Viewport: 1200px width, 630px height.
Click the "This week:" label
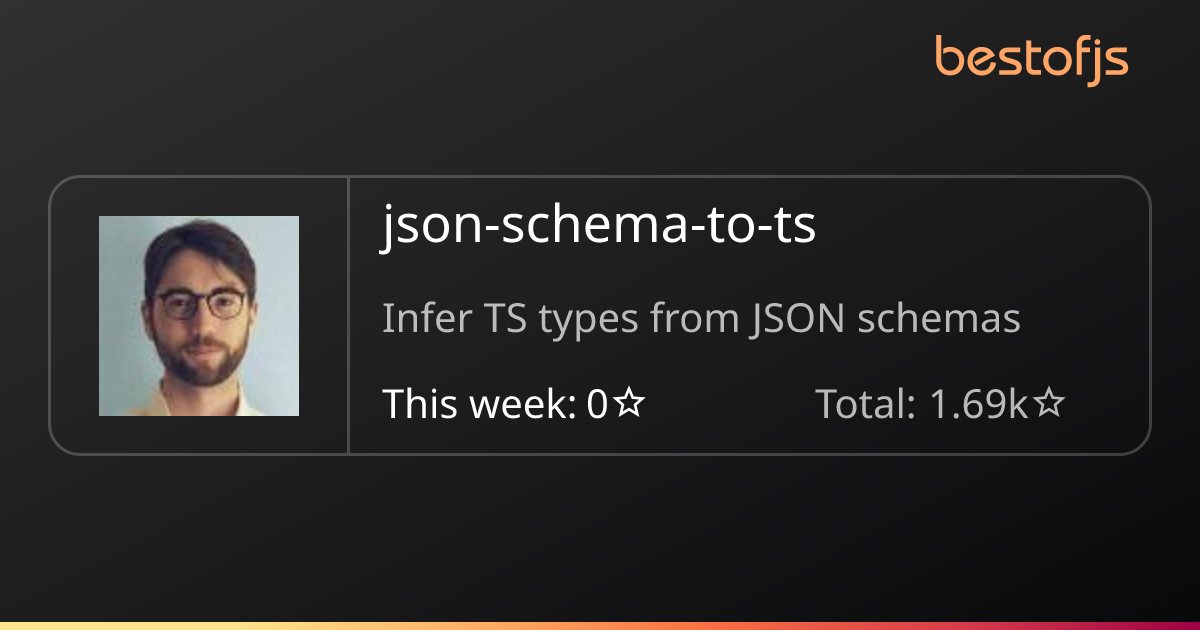click(479, 404)
